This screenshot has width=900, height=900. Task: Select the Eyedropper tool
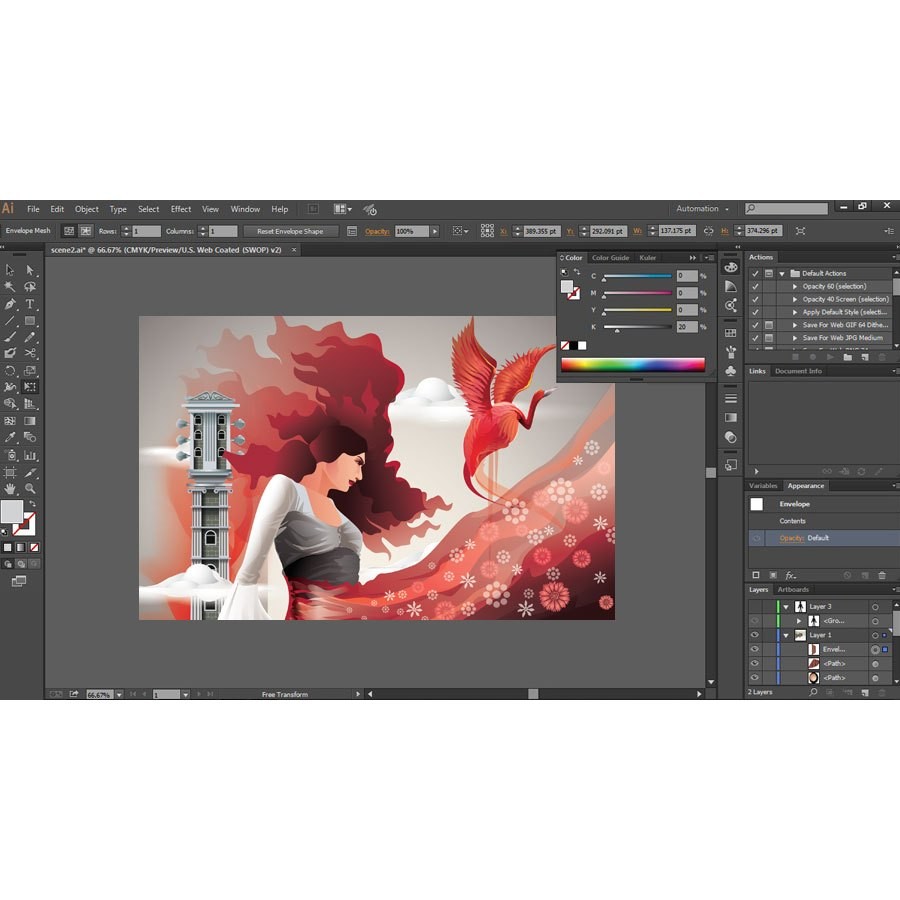(x=10, y=437)
